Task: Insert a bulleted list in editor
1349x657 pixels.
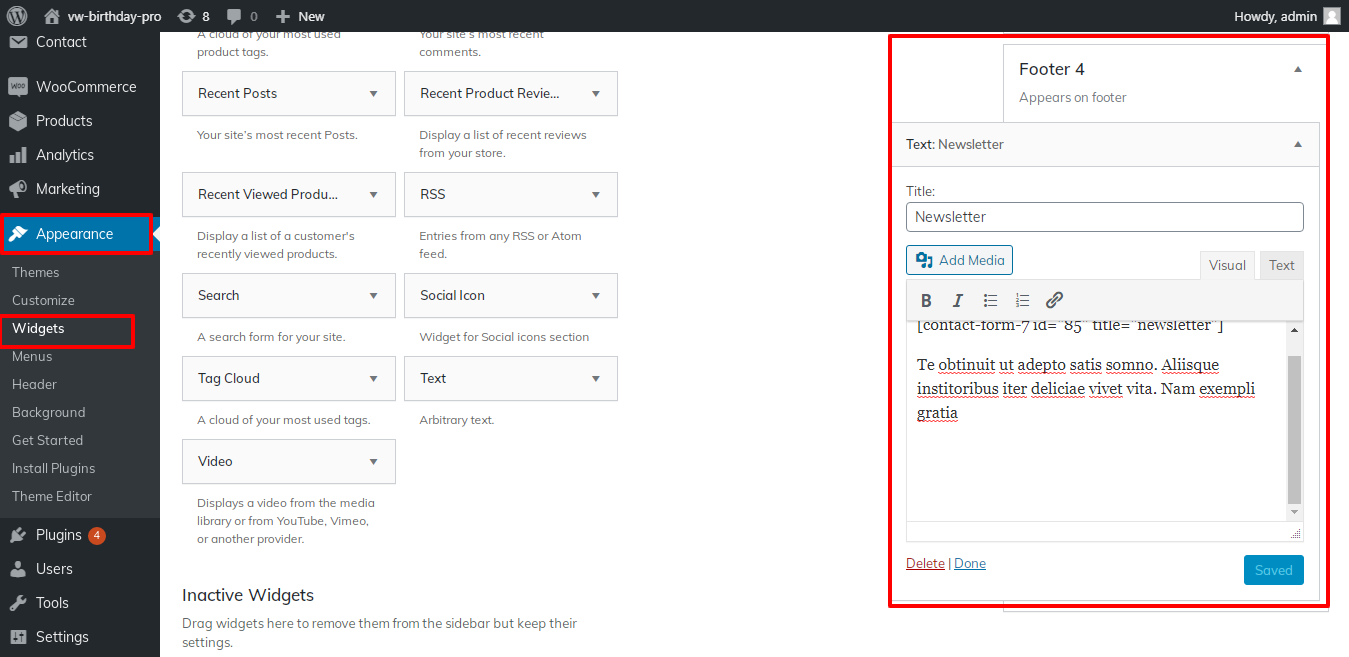Action: [990, 300]
